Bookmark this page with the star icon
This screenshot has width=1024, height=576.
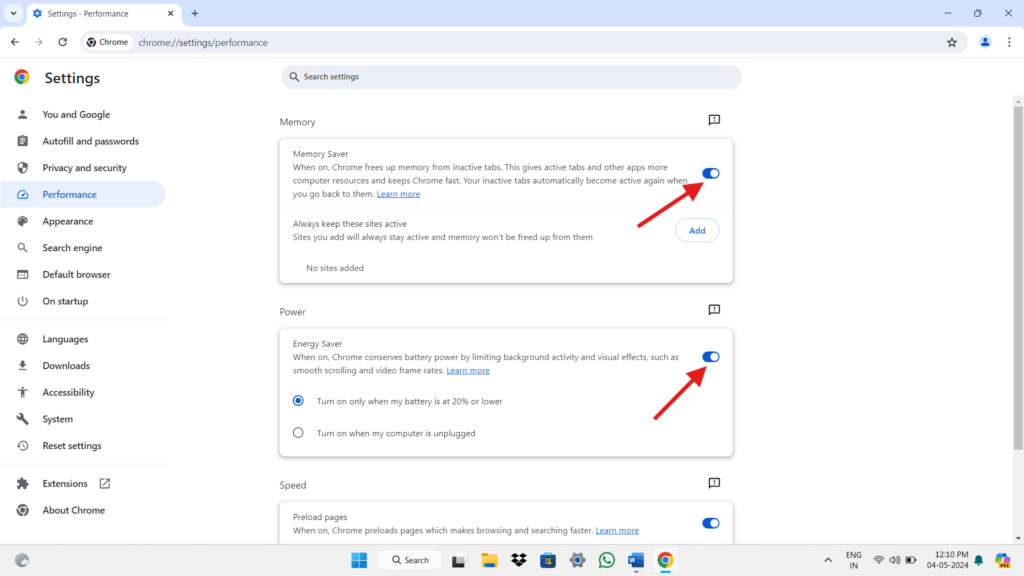click(952, 42)
